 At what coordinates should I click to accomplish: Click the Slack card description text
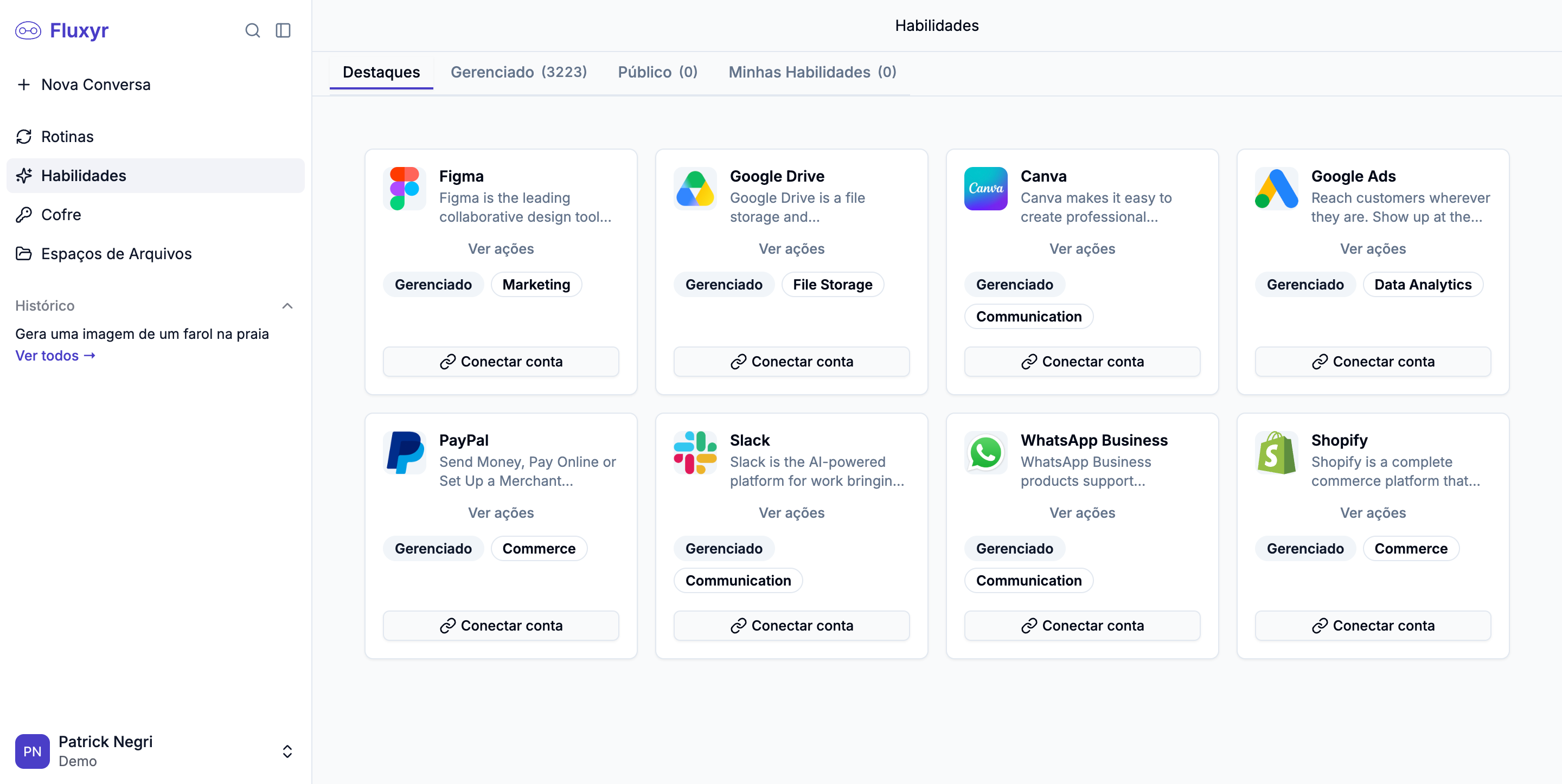[817, 471]
